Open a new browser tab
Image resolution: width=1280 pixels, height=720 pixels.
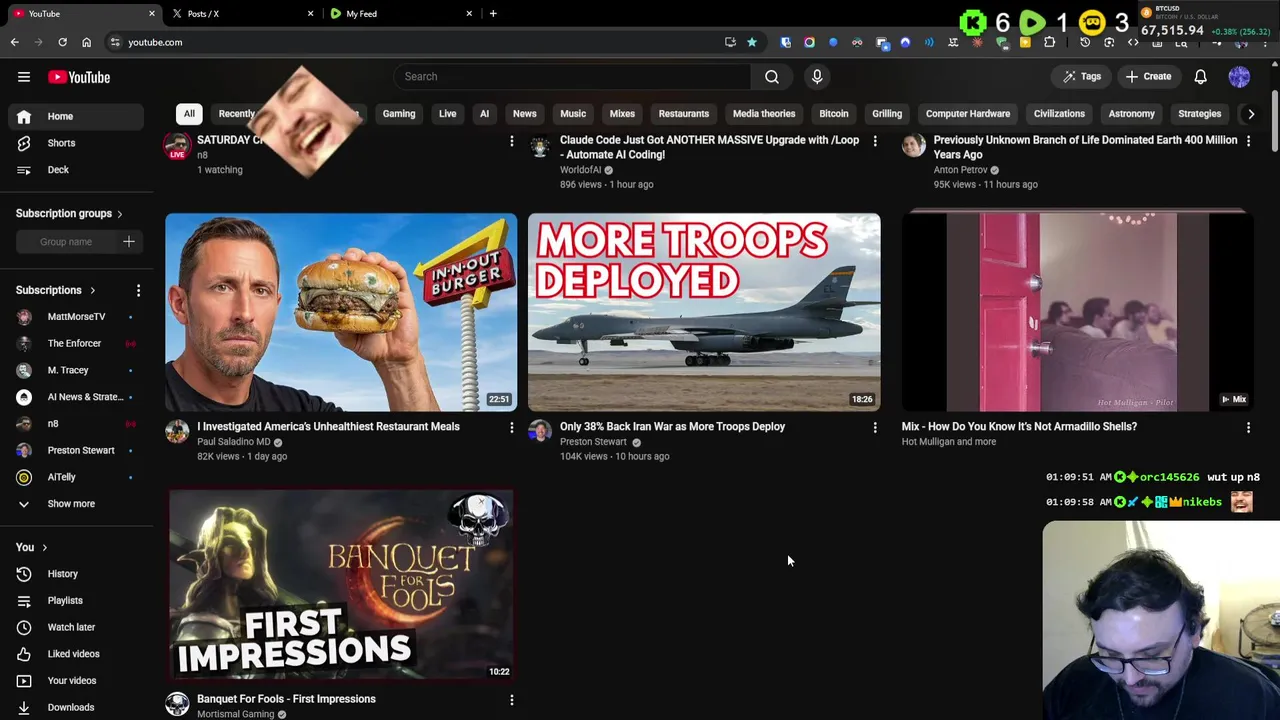(x=493, y=14)
